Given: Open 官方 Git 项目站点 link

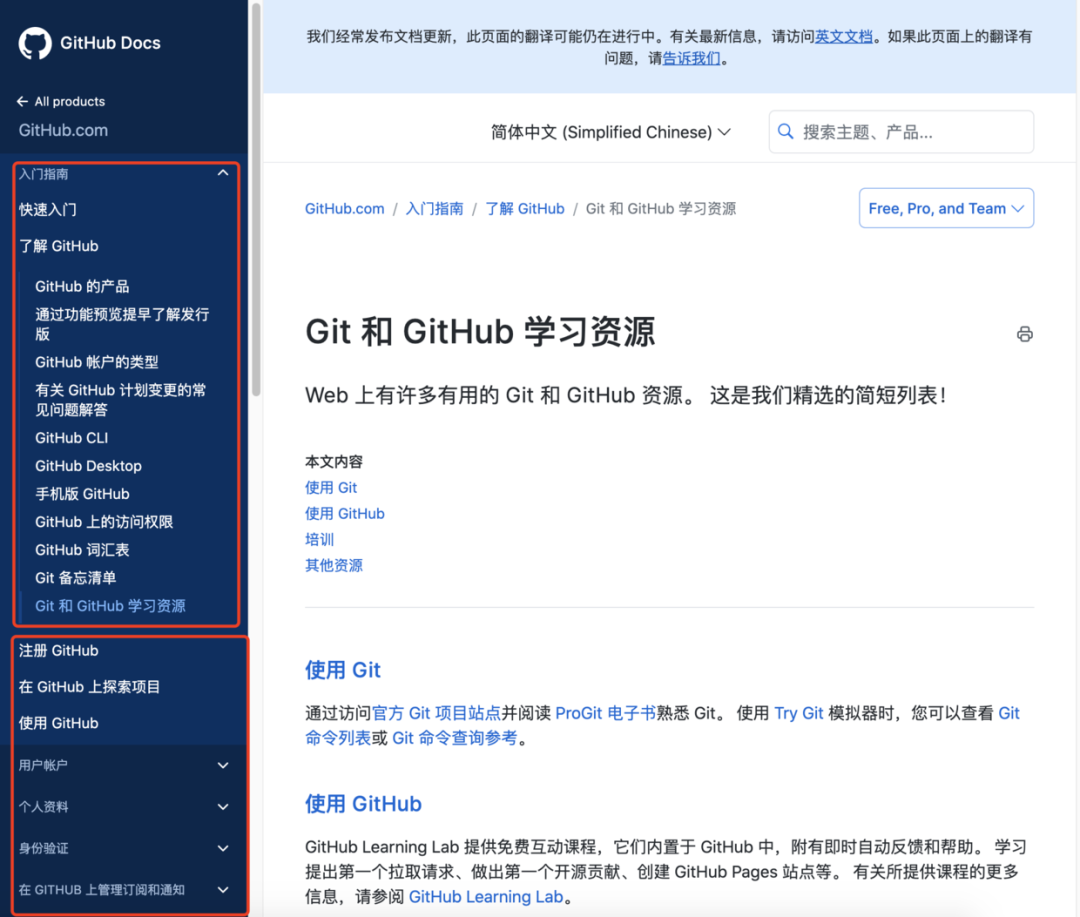Looking at the screenshot, I should (436, 713).
